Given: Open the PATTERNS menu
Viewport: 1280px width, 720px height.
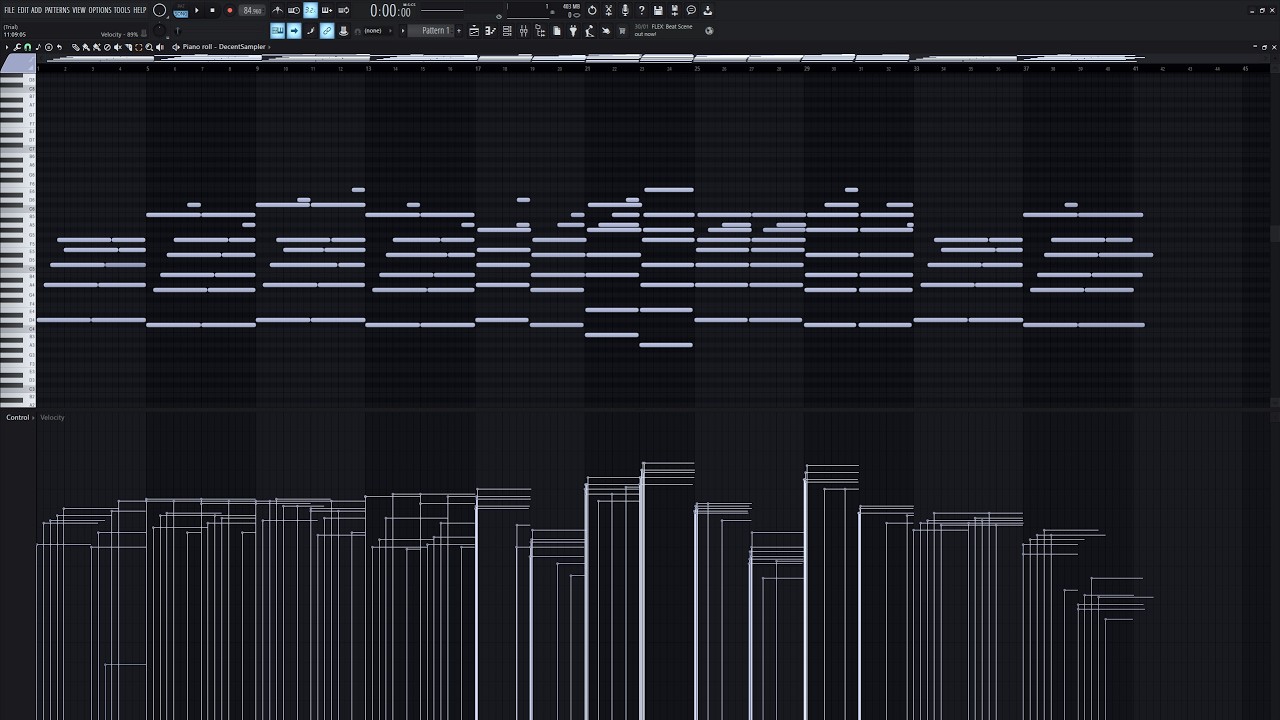Looking at the screenshot, I should click(x=57, y=10).
